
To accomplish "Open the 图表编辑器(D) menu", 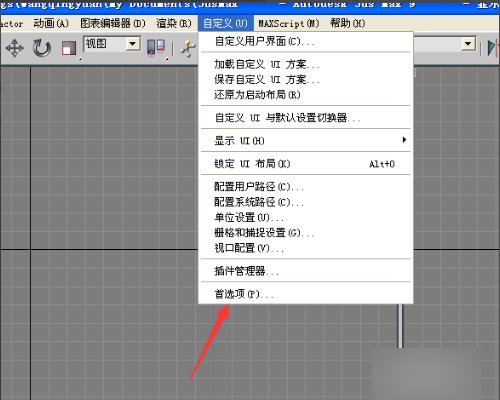I will (x=113, y=23).
